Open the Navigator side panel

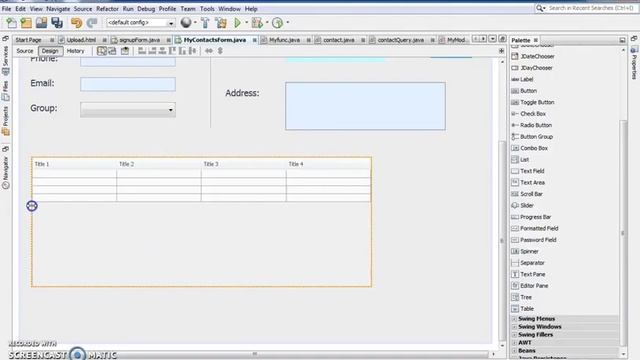(x=5, y=173)
